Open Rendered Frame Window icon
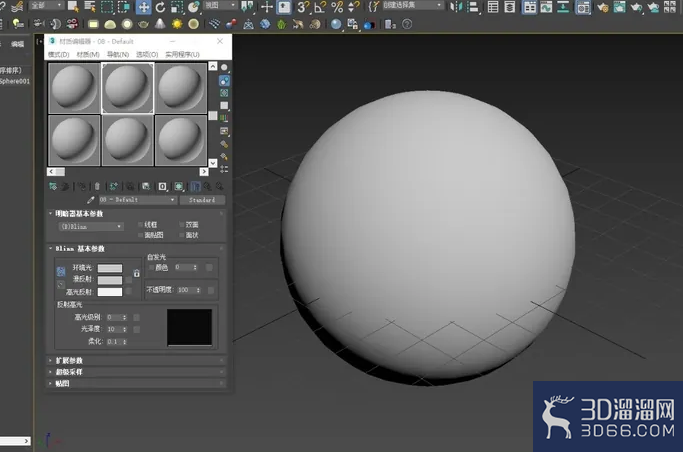The width and height of the screenshot is (683, 452). [619, 7]
